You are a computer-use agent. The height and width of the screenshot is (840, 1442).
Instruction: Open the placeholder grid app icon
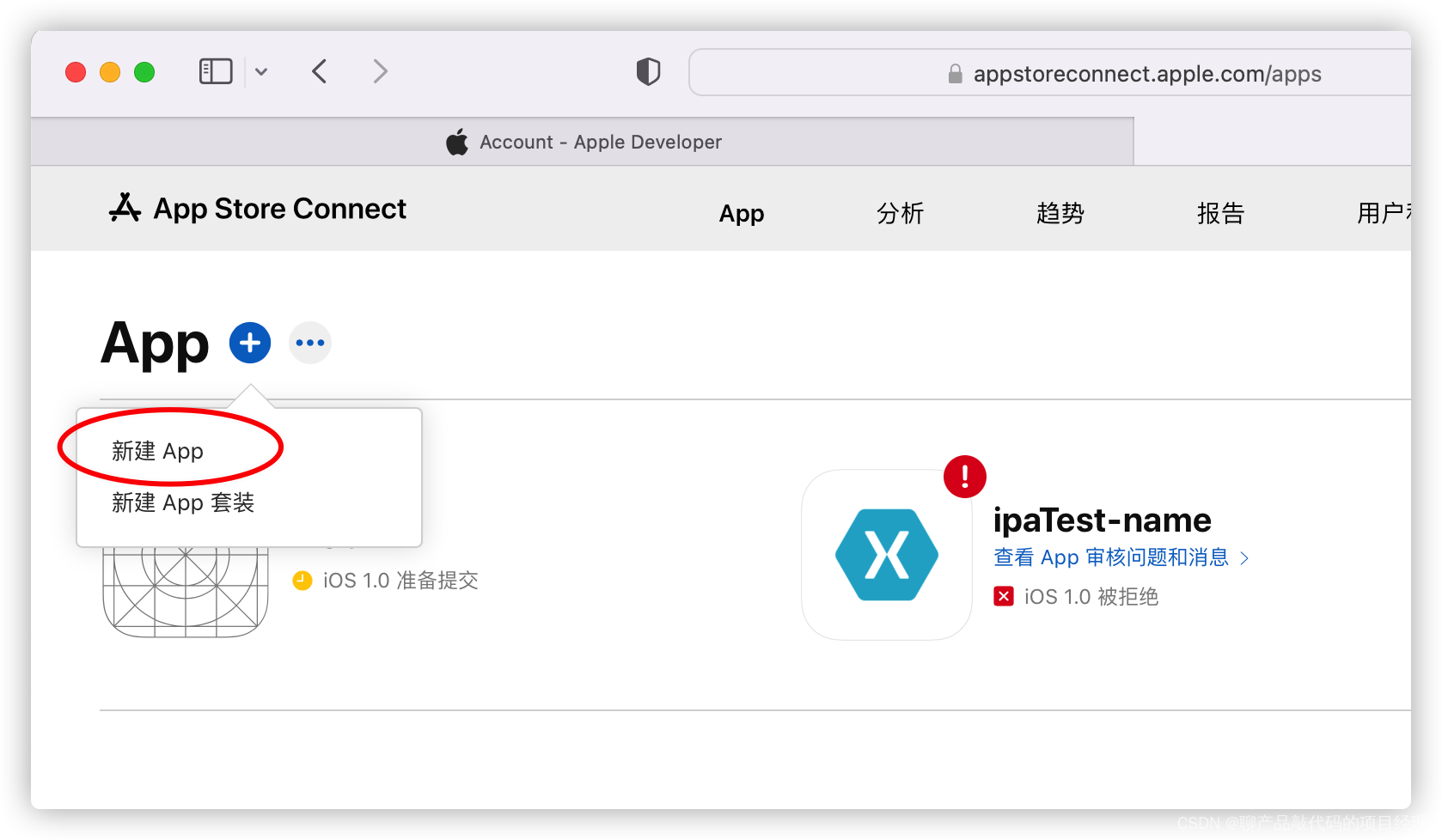186,593
